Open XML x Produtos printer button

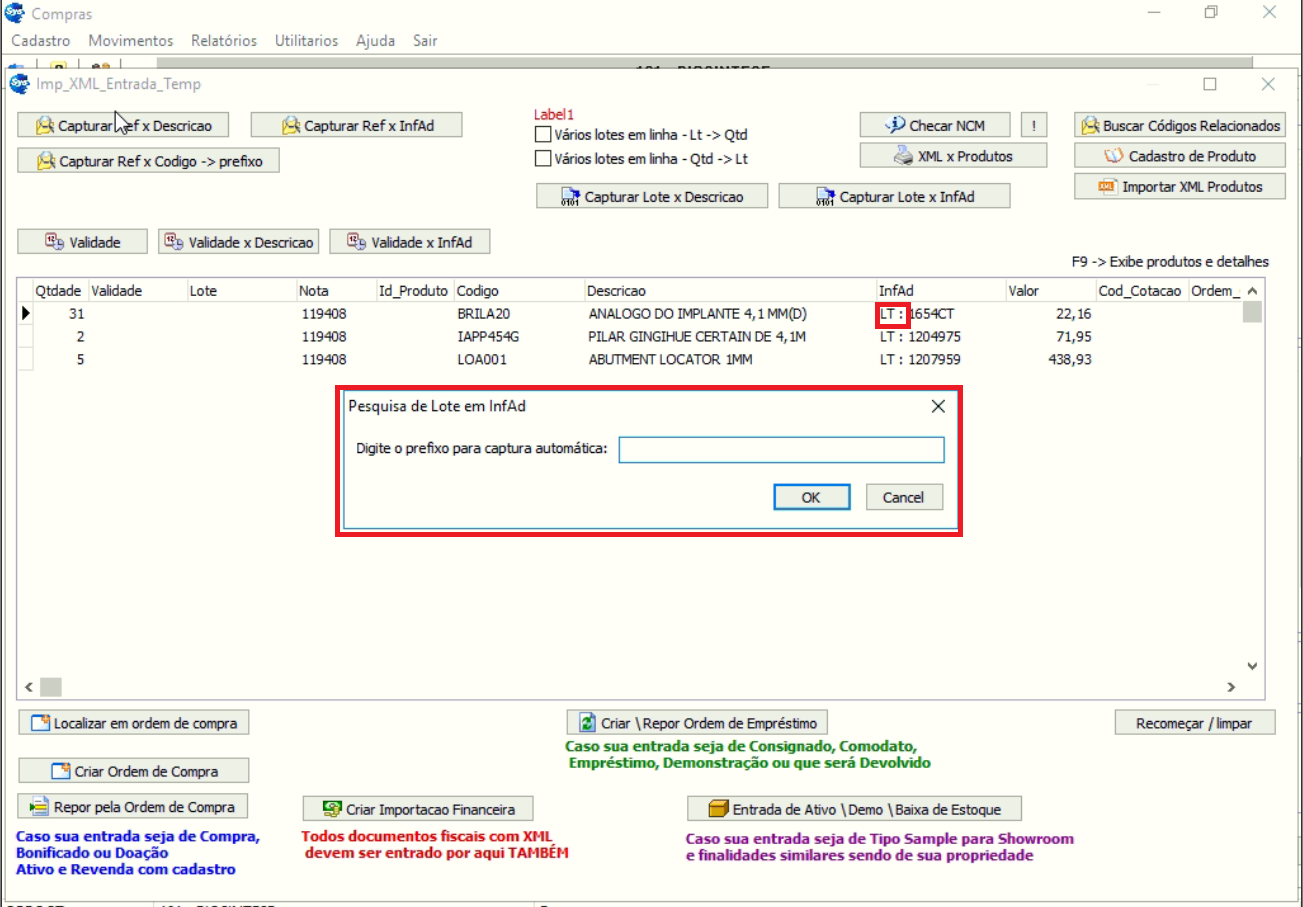(x=953, y=156)
